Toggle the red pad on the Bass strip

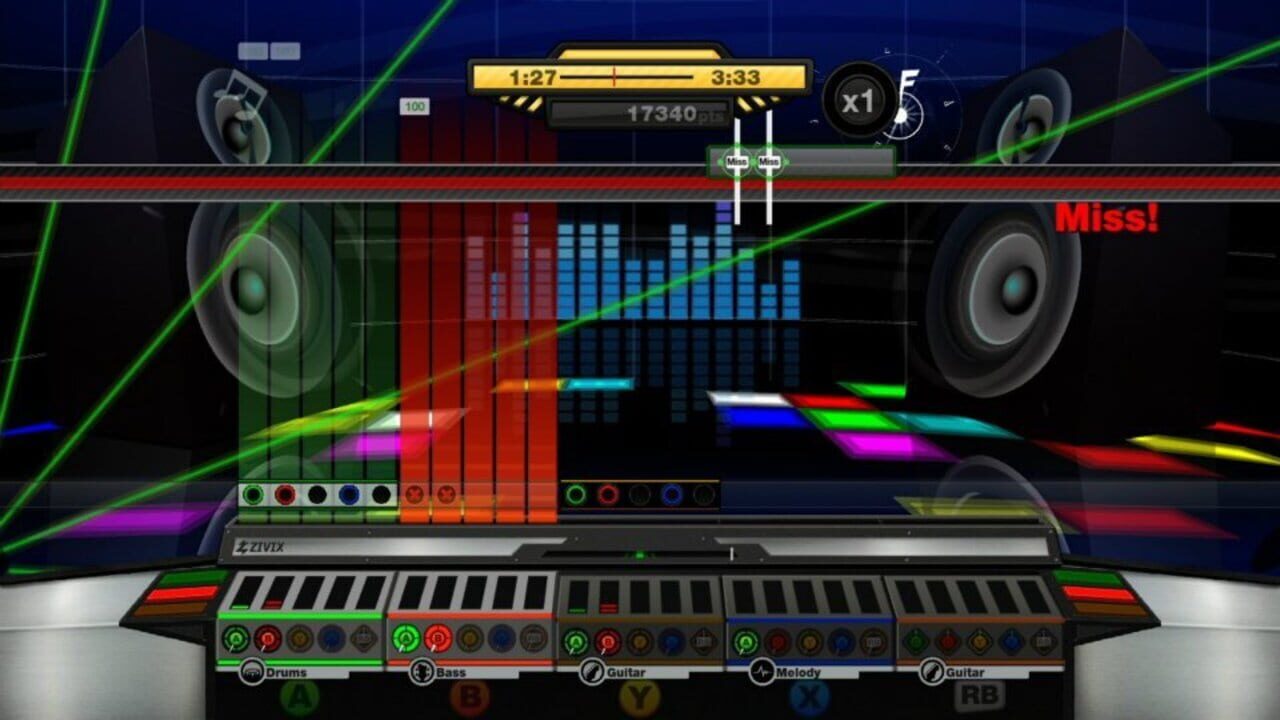coord(436,639)
